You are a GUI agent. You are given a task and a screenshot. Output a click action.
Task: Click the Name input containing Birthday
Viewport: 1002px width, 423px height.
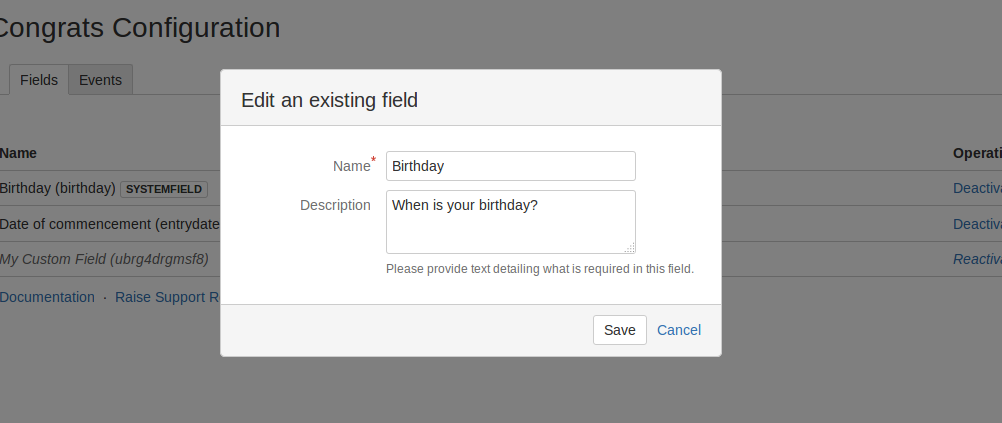tap(510, 166)
